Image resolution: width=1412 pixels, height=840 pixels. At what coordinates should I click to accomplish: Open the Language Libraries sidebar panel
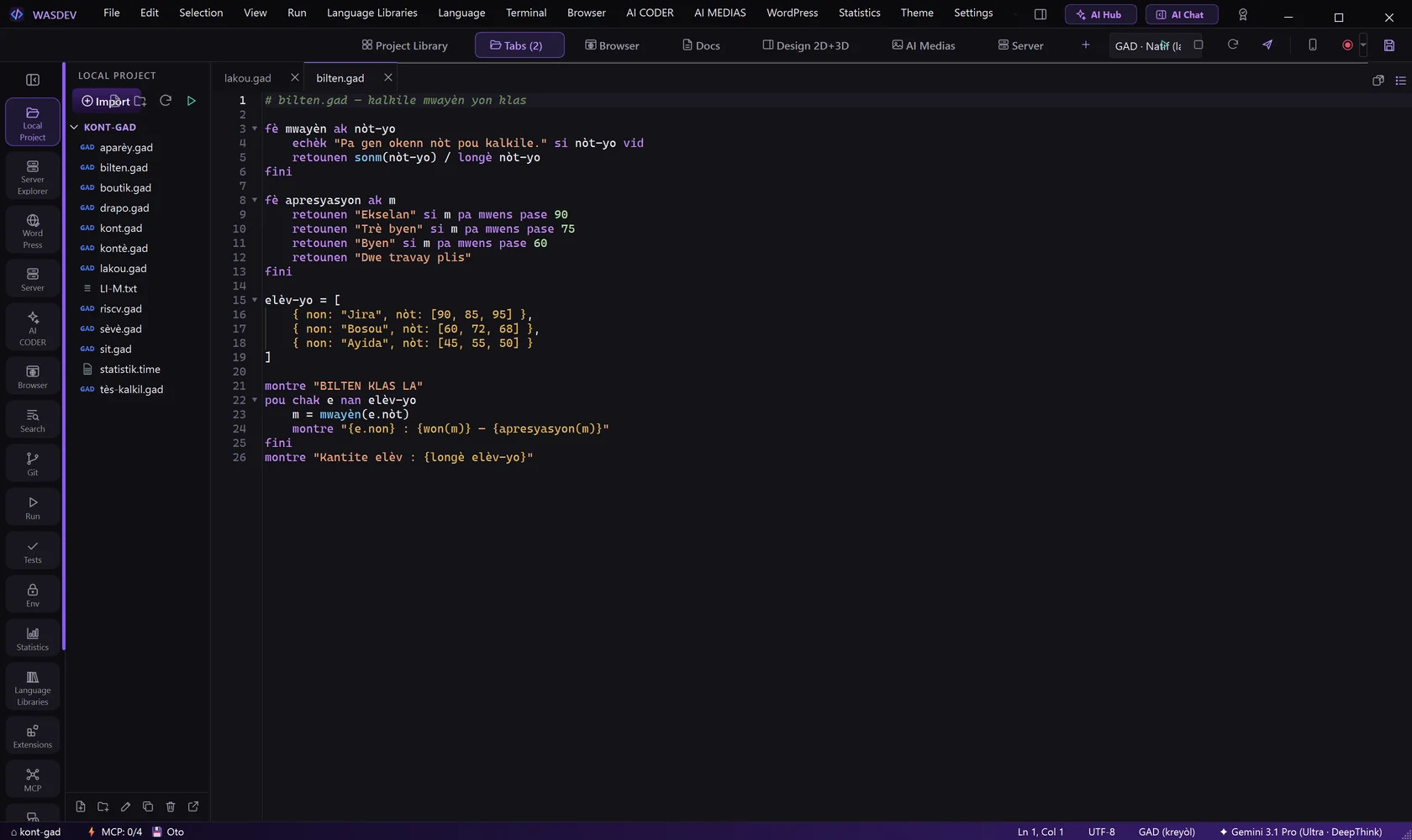point(33,687)
